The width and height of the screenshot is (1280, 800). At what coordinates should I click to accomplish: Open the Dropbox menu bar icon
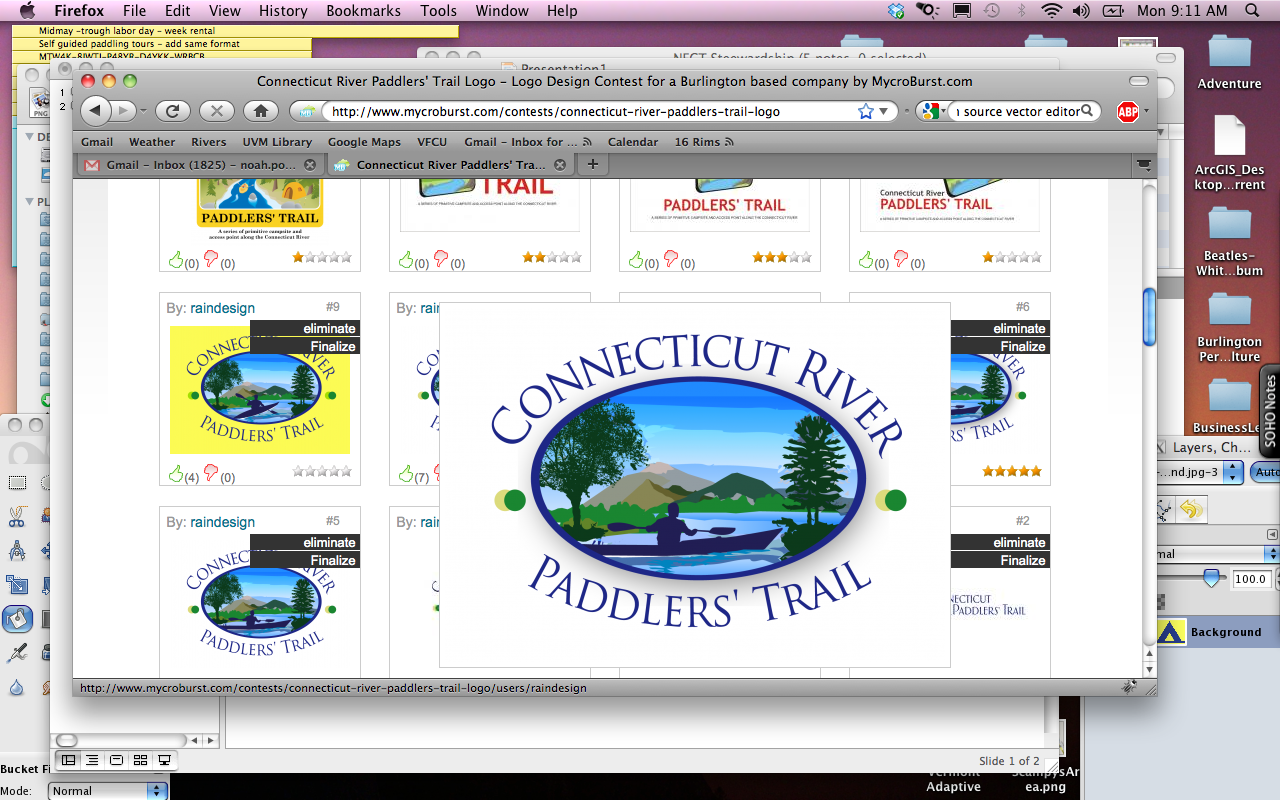[x=896, y=11]
